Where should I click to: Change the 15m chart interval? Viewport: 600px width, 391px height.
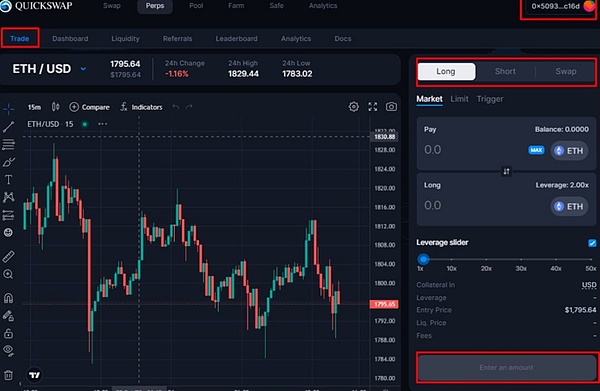(x=34, y=107)
